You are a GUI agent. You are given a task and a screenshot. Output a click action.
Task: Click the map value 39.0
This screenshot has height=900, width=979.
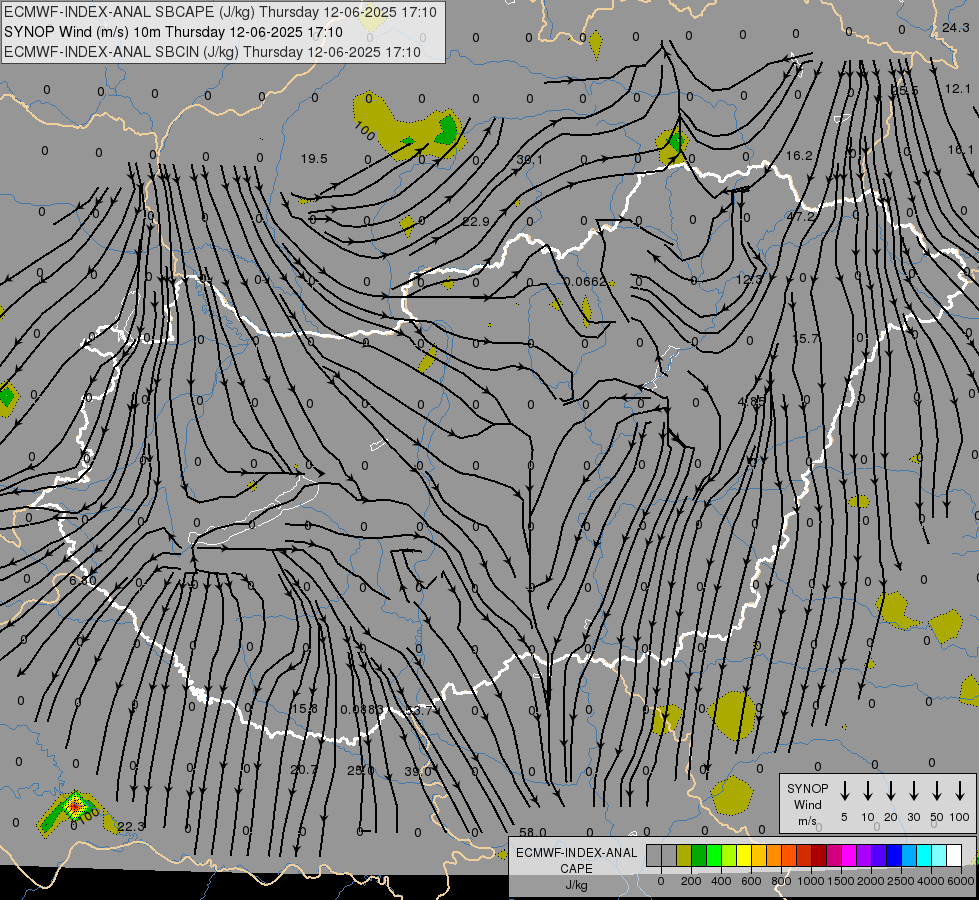coord(418,771)
